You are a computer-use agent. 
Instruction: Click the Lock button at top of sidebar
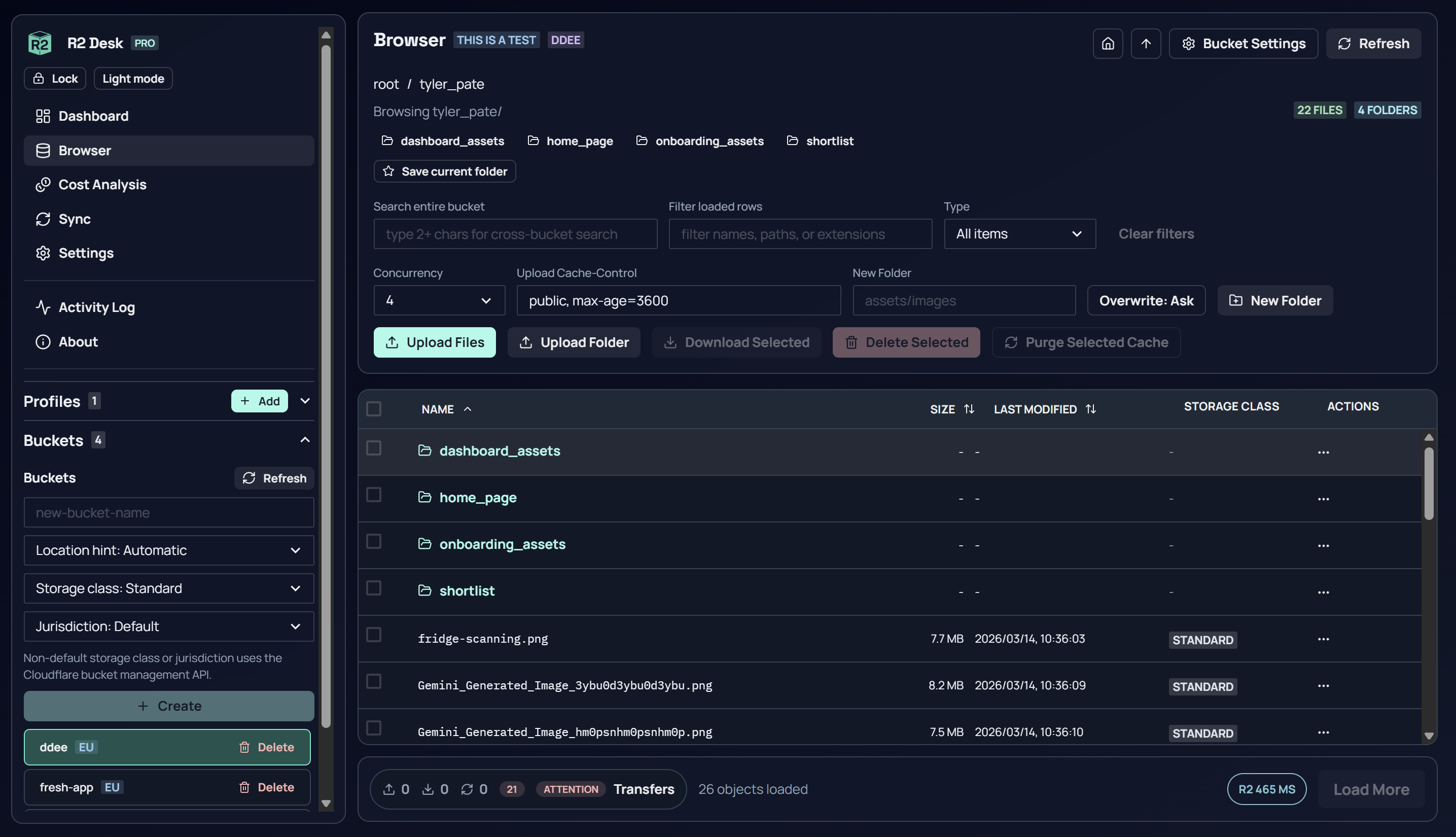click(55, 78)
